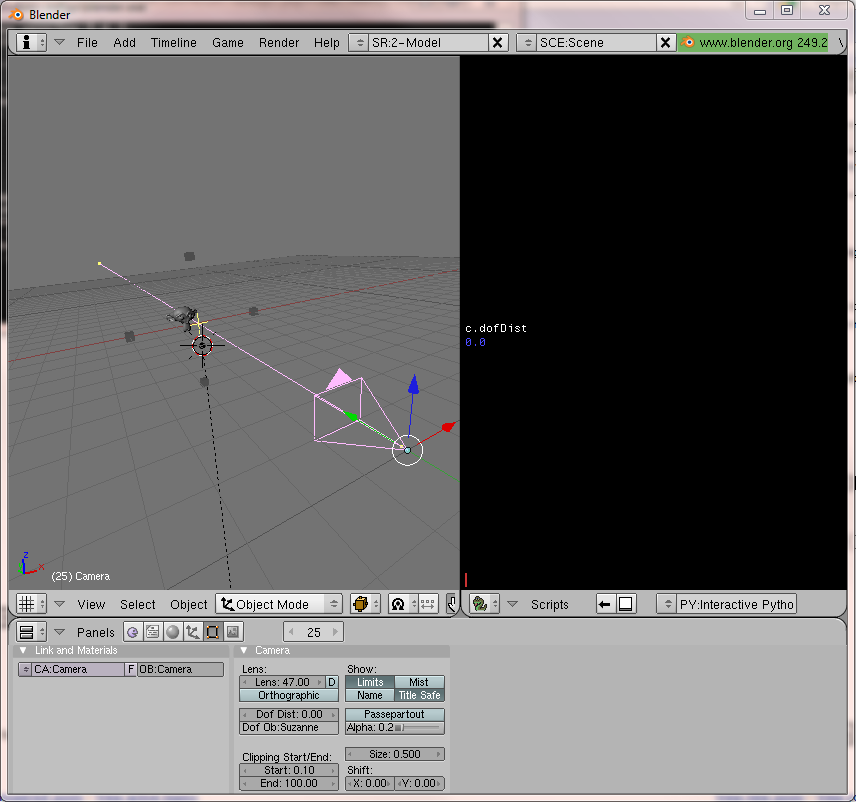Open the File menu
The image size is (856, 802).
tap(87, 43)
